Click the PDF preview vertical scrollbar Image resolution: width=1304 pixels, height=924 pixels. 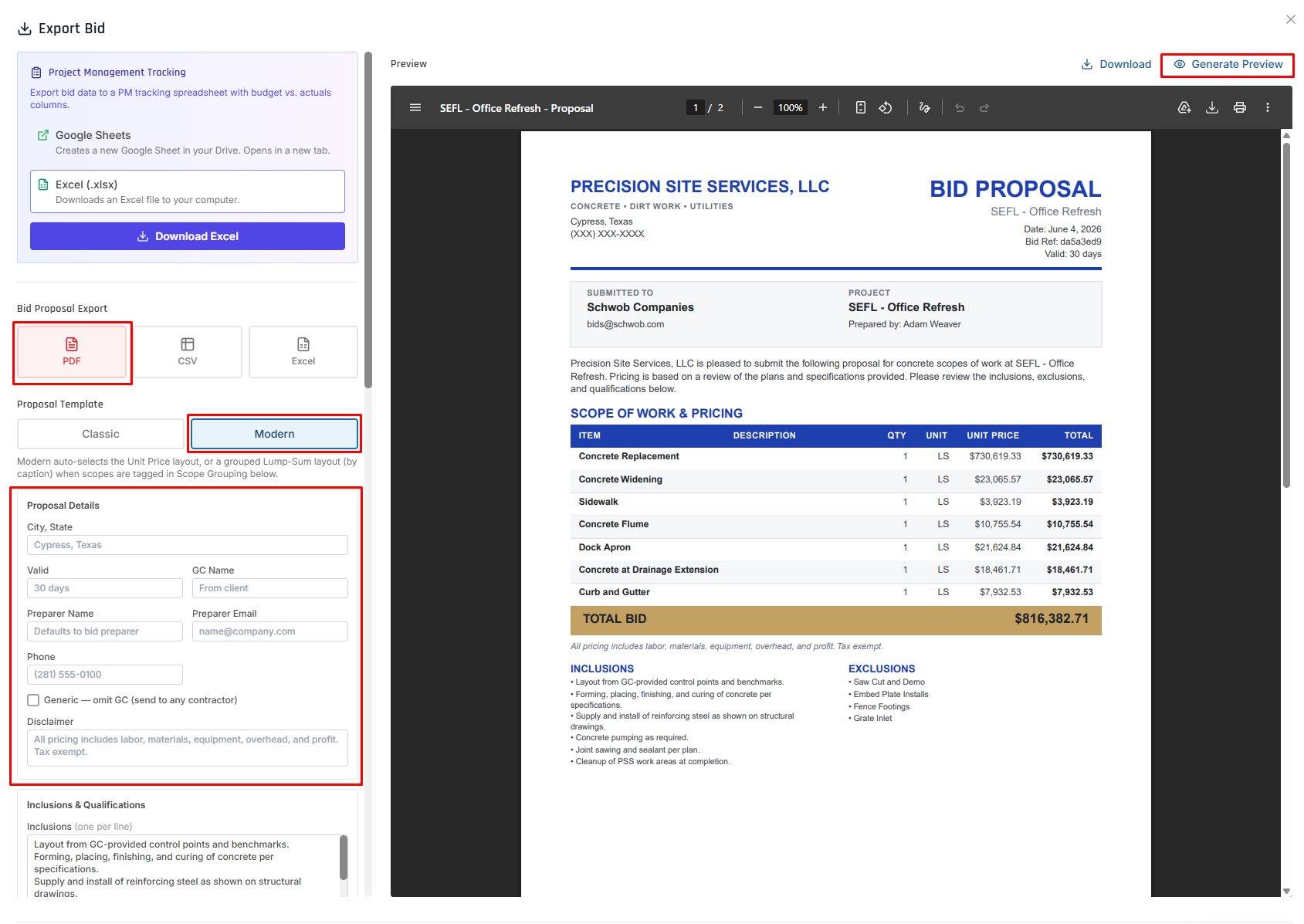(x=1287, y=315)
